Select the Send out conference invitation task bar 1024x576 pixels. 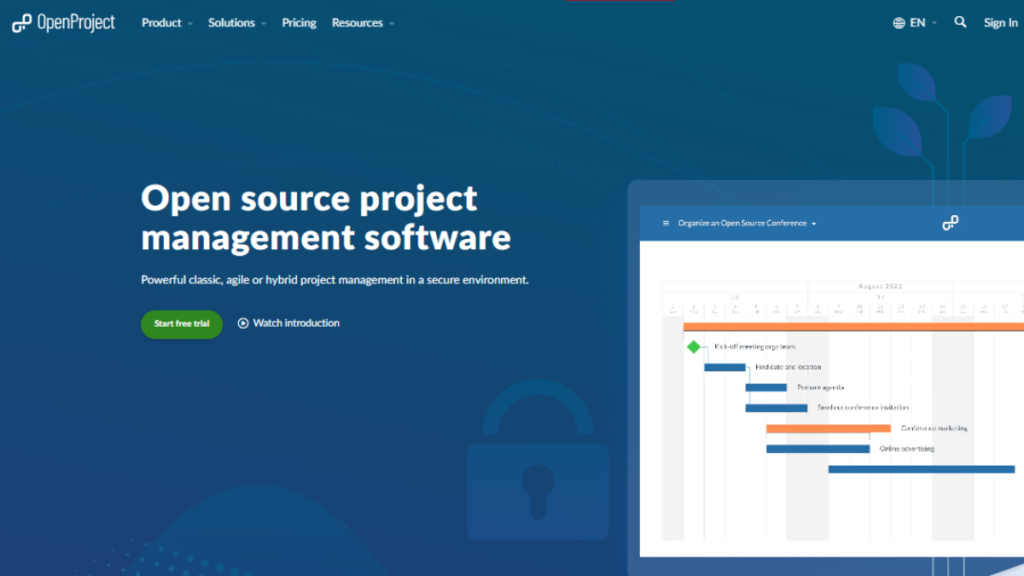pyautogui.click(x=775, y=407)
